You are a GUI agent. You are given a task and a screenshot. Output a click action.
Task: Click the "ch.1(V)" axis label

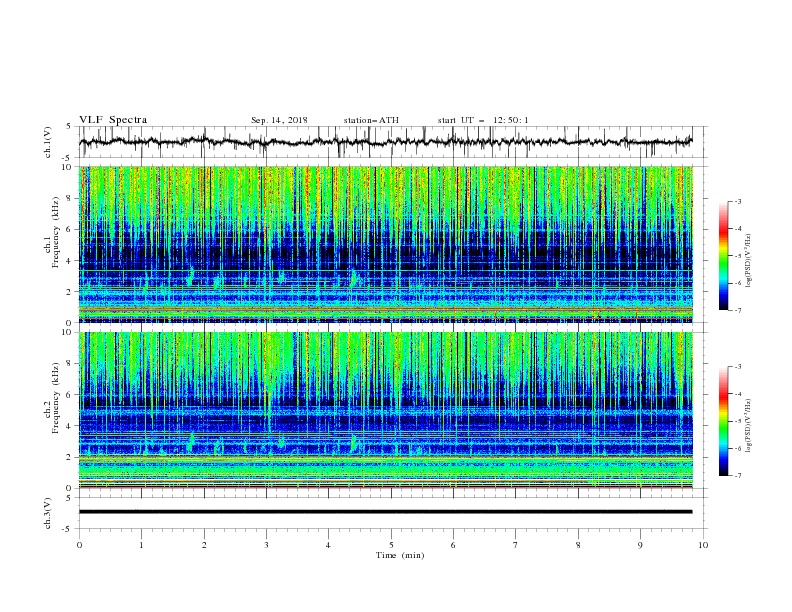[x=48, y=142]
